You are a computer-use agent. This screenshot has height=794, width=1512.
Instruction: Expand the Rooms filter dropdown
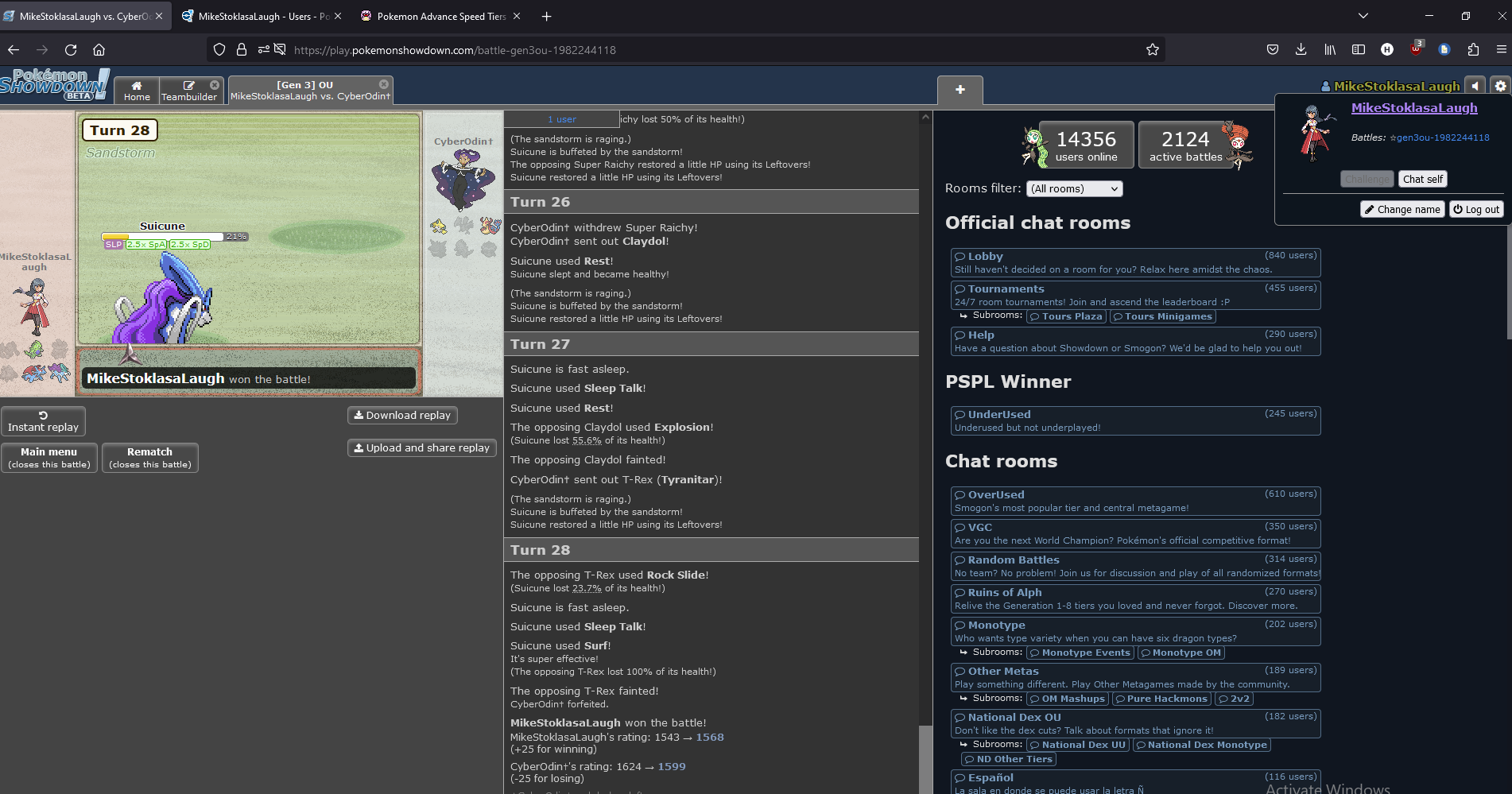1074,189
